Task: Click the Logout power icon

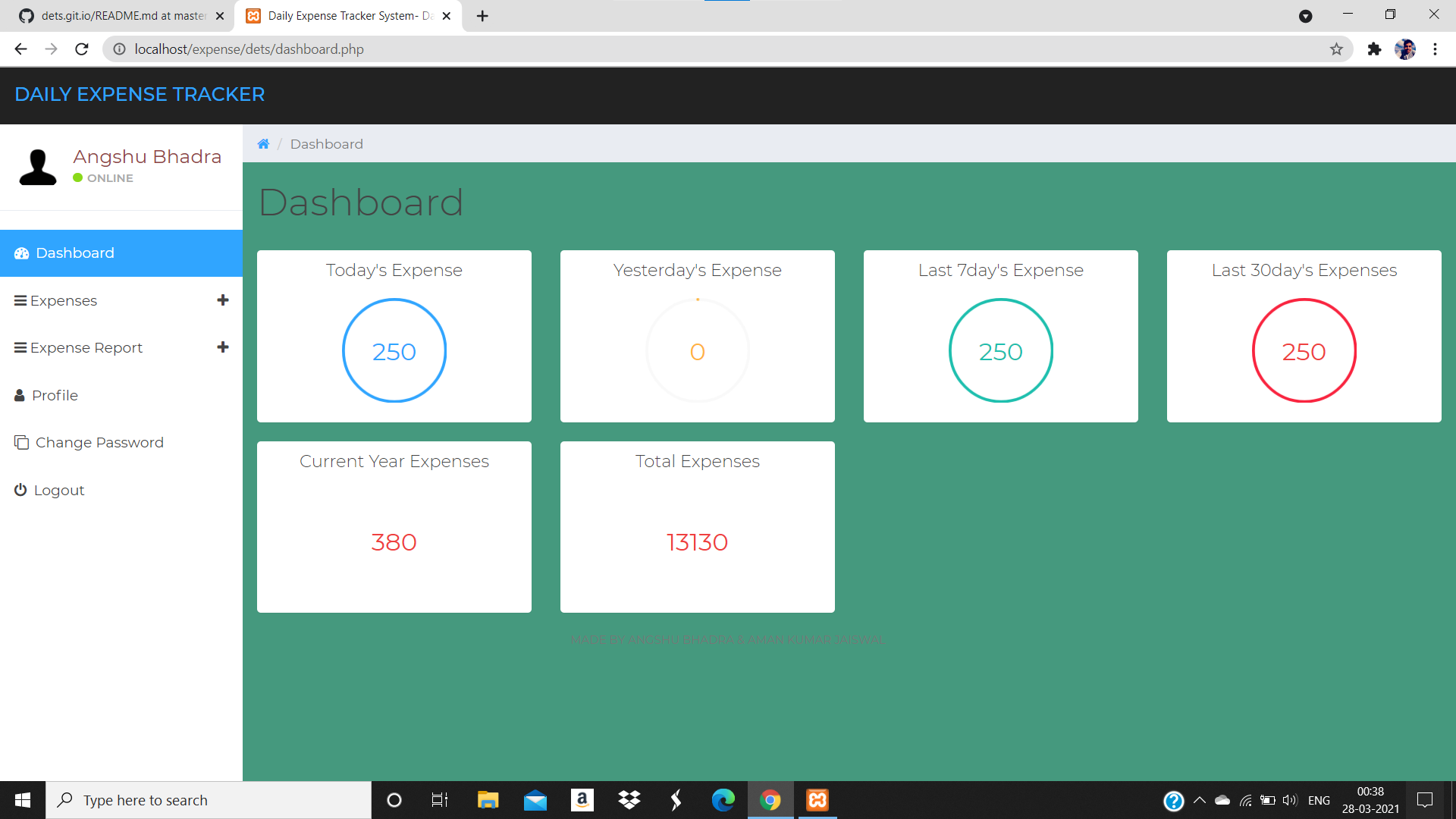Action: [20, 490]
